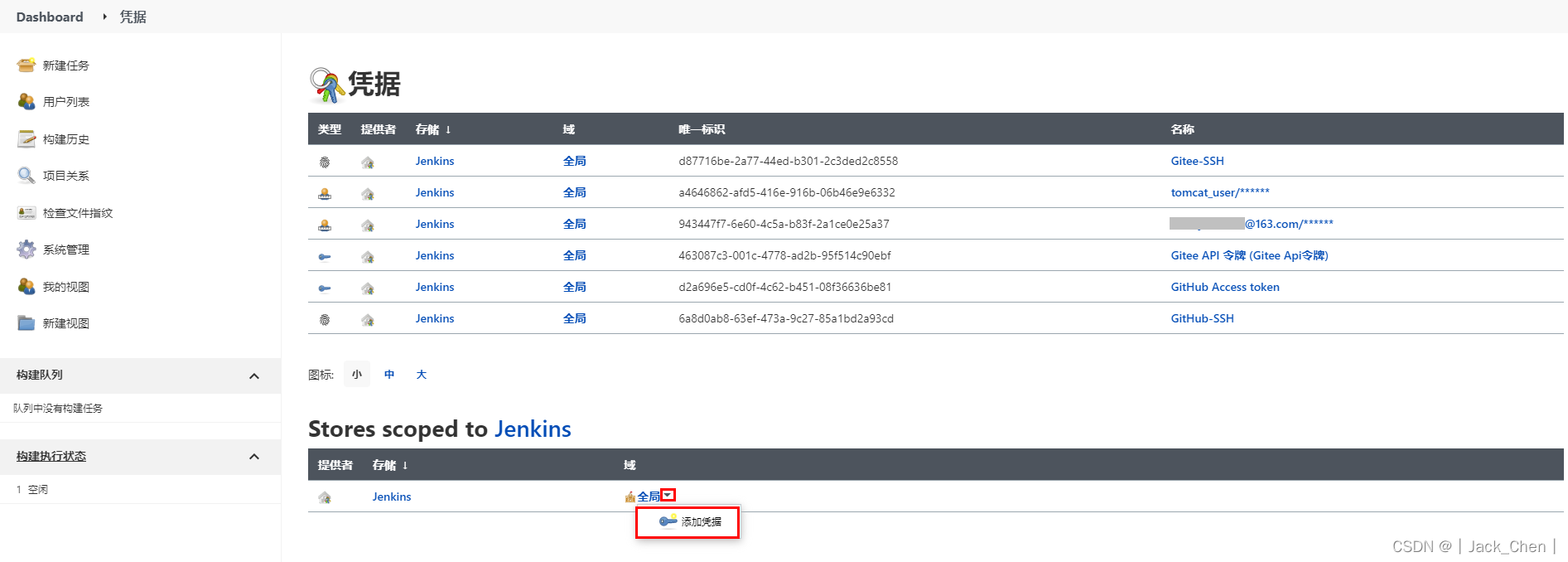The height and width of the screenshot is (562, 1568).
Task: Open 新建任务 in sidebar
Action: tap(66, 65)
